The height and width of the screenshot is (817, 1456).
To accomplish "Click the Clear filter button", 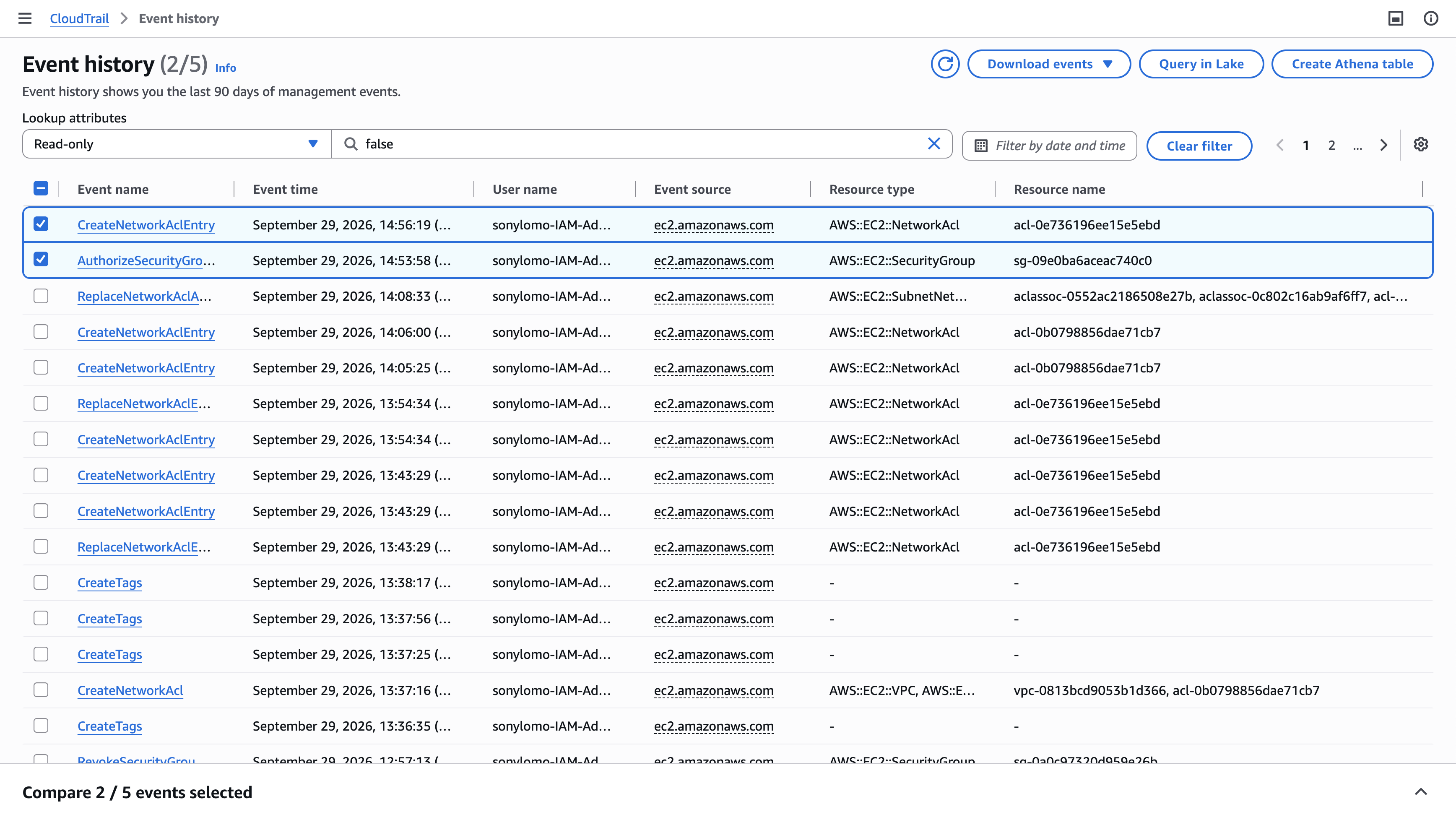I will coord(1199,146).
